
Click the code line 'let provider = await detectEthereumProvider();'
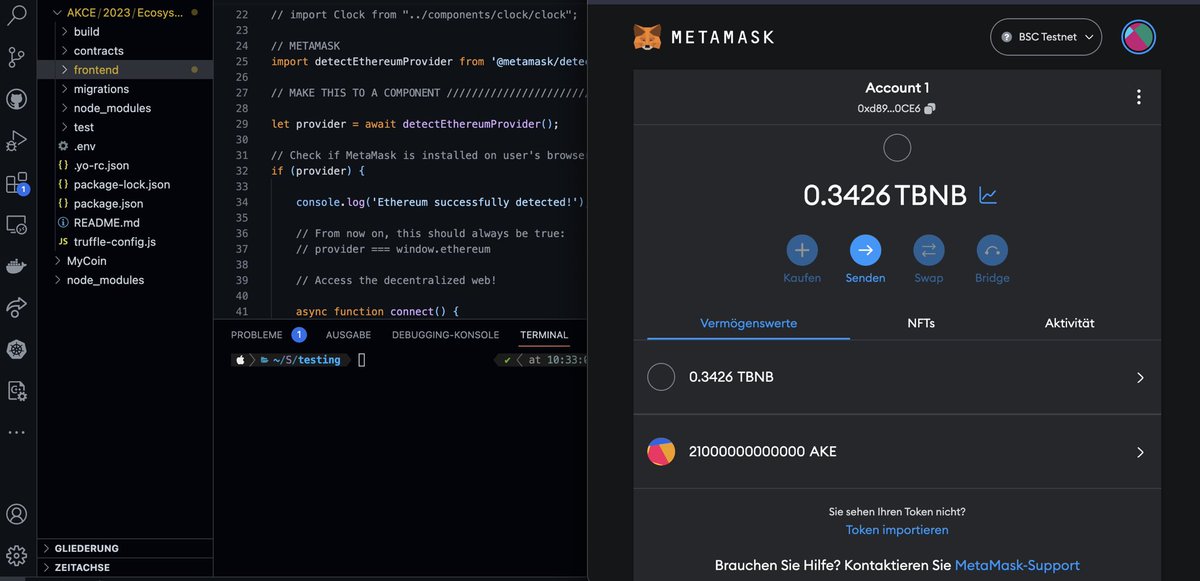pos(414,124)
